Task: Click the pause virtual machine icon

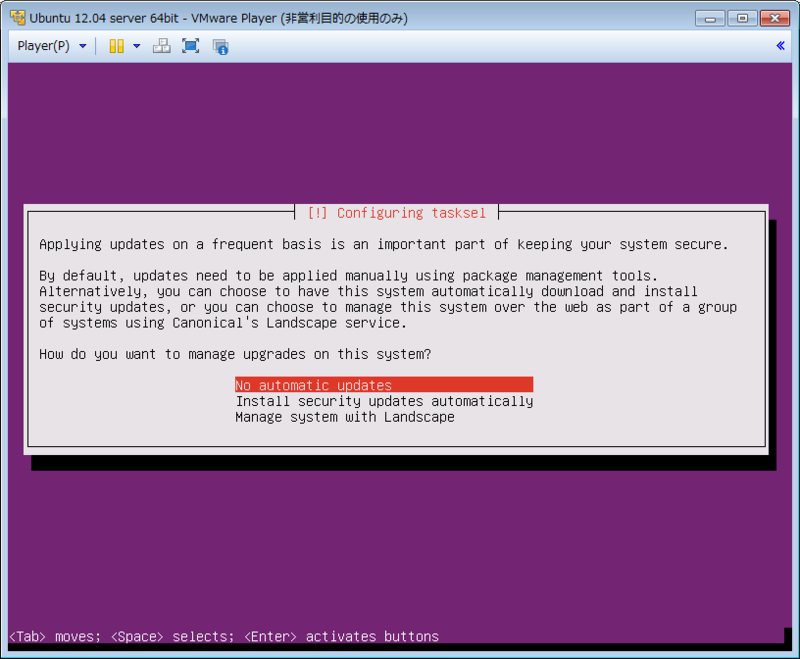Action: [x=116, y=46]
